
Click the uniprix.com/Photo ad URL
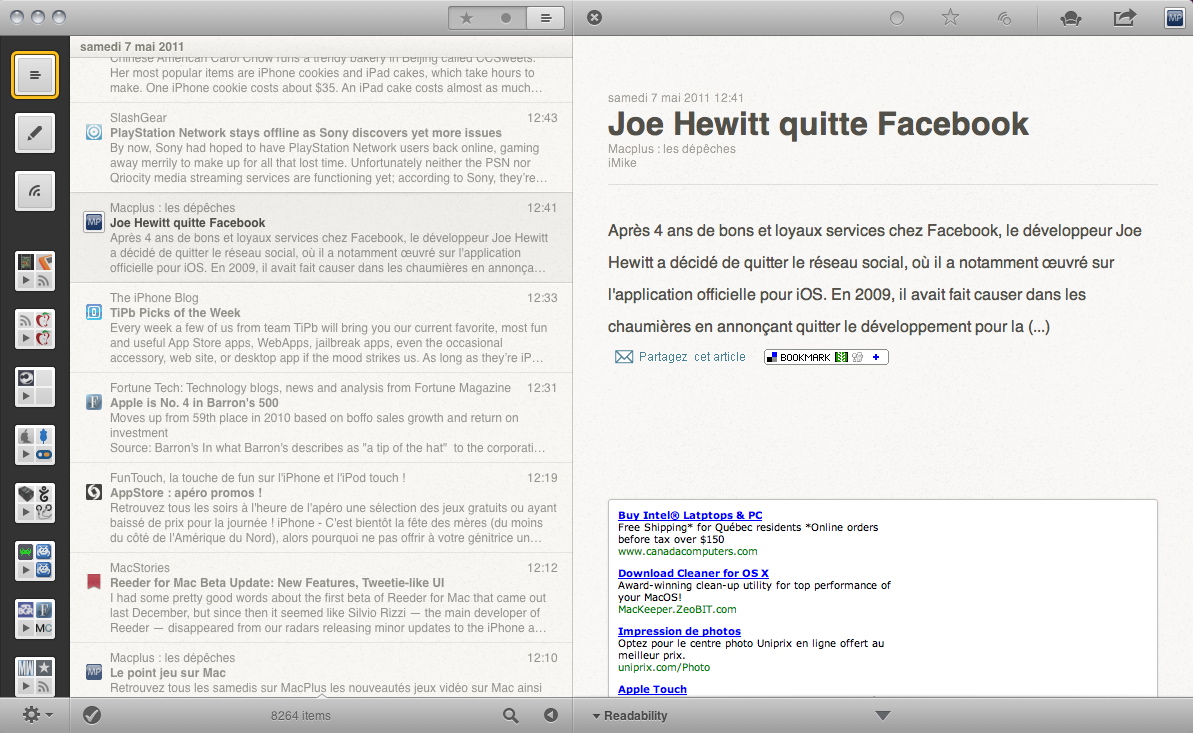[x=664, y=668]
